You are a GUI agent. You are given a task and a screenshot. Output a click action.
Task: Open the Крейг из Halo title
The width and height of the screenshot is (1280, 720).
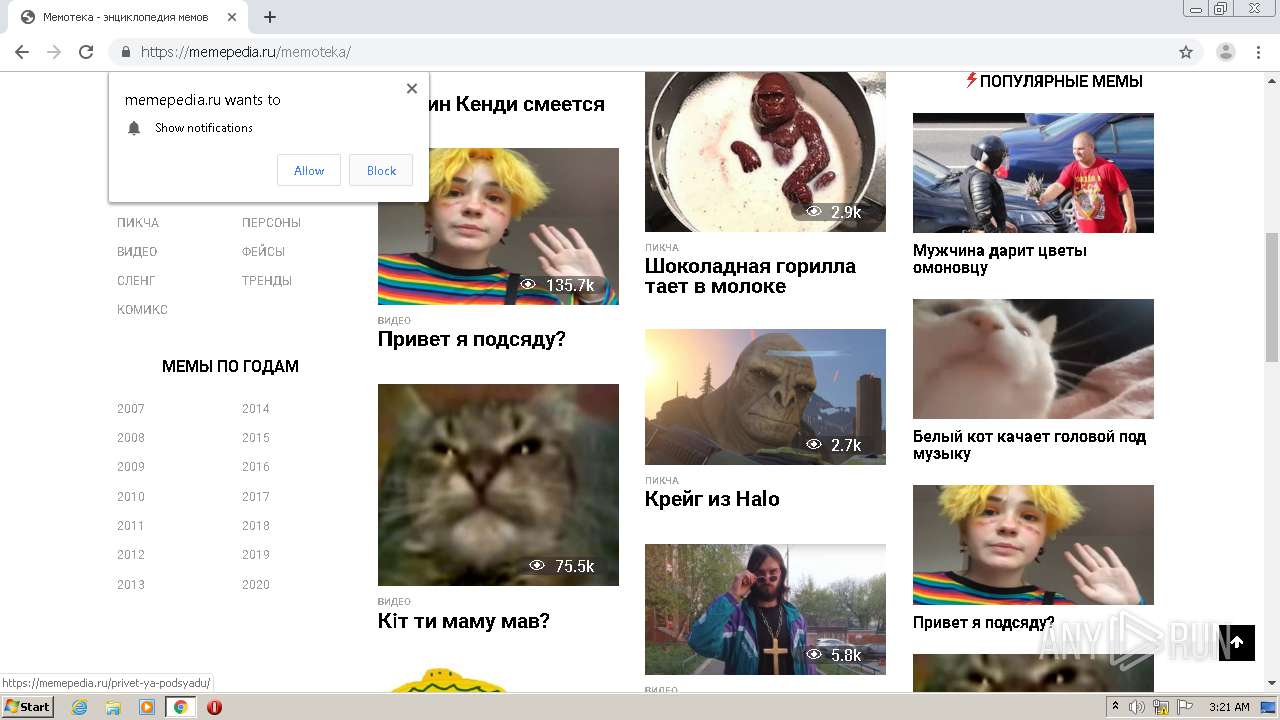click(712, 499)
